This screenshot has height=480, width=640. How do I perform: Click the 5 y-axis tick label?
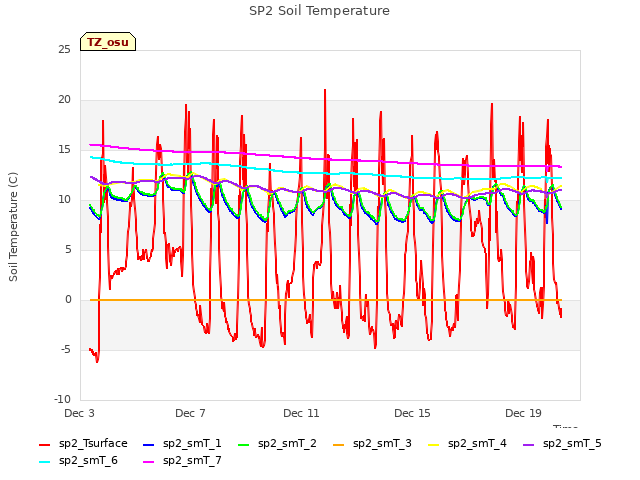[68, 249]
